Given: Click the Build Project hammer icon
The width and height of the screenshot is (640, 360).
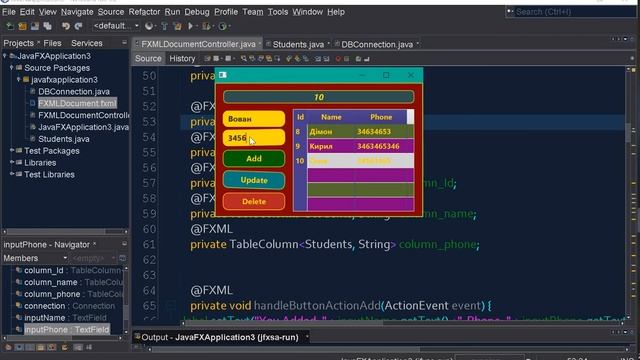Looking at the screenshot, I should tap(164, 26).
